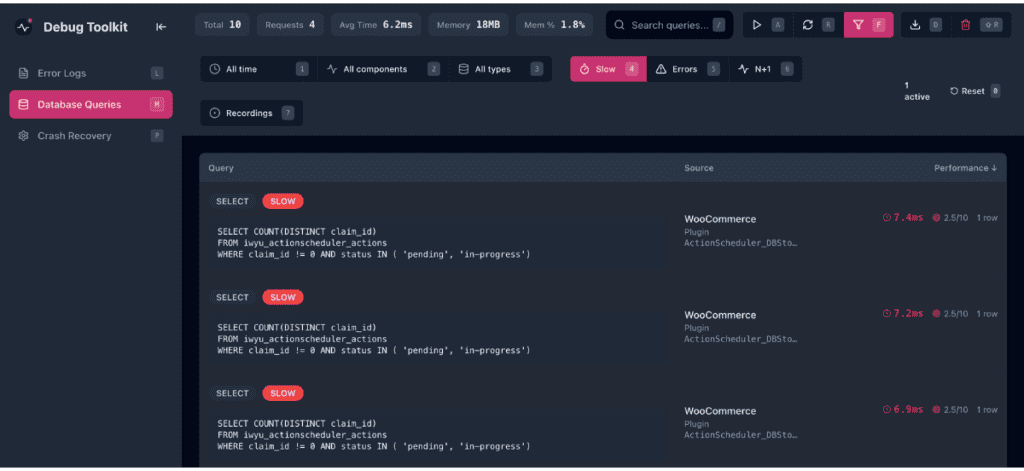This screenshot has width=1024, height=471.
Task: Toggle the filter funnel button
Action: [x=869, y=25]
